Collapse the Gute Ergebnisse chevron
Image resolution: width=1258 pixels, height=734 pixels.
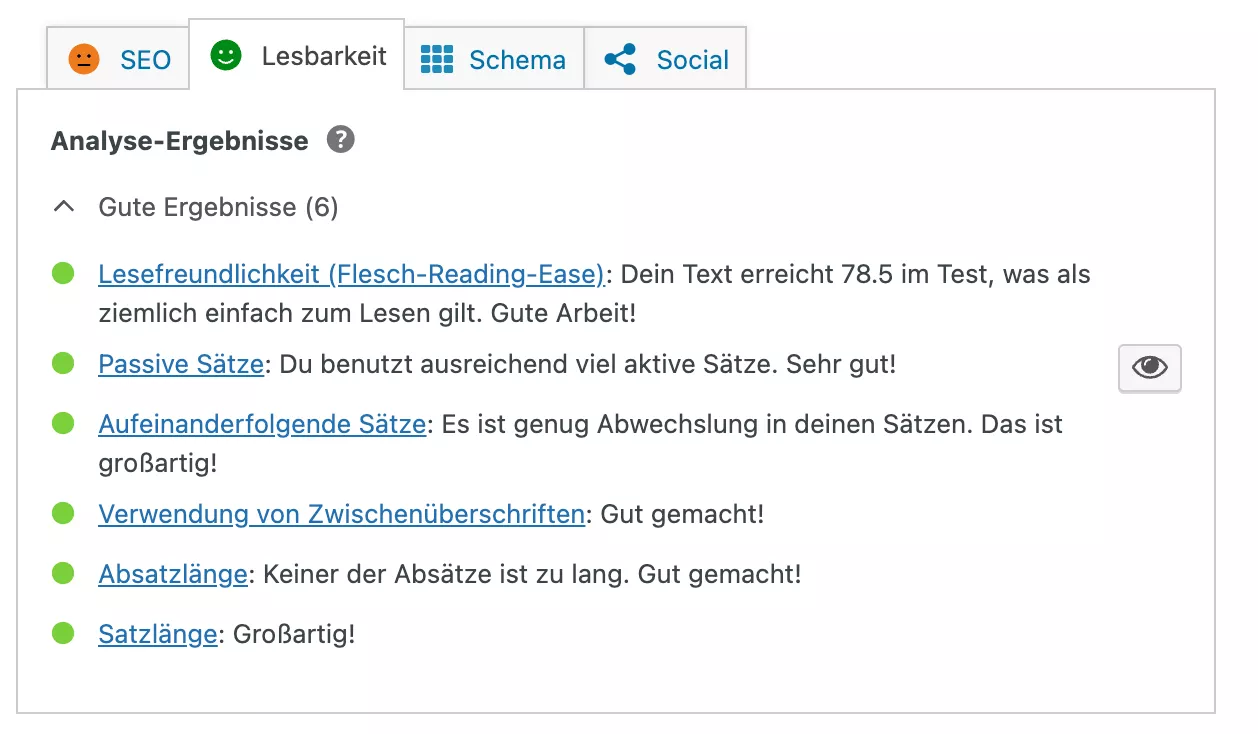point(64,207)
